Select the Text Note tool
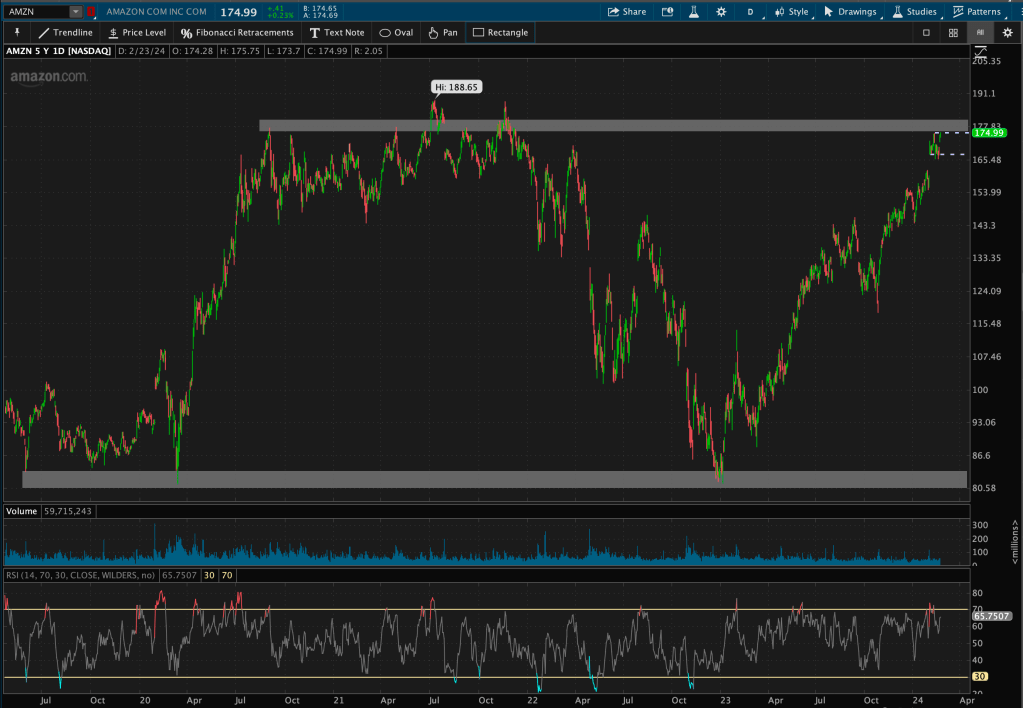This screenshot has height=708, width=1023. tap(336, 32)
